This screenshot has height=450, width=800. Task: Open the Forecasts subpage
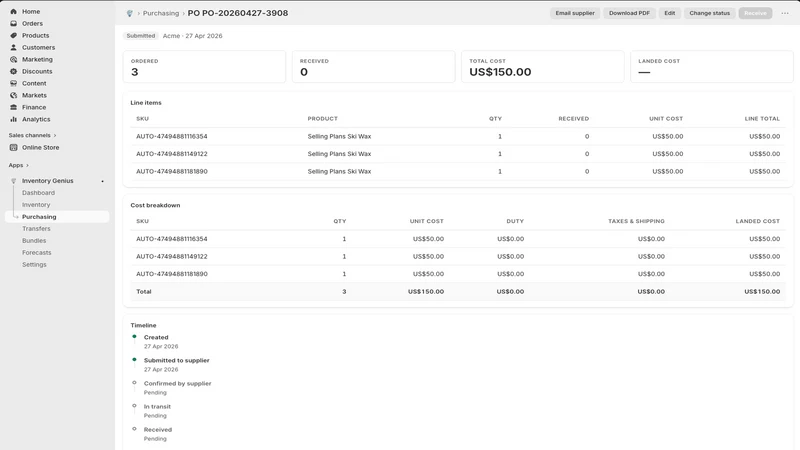(x=36, y=253)
